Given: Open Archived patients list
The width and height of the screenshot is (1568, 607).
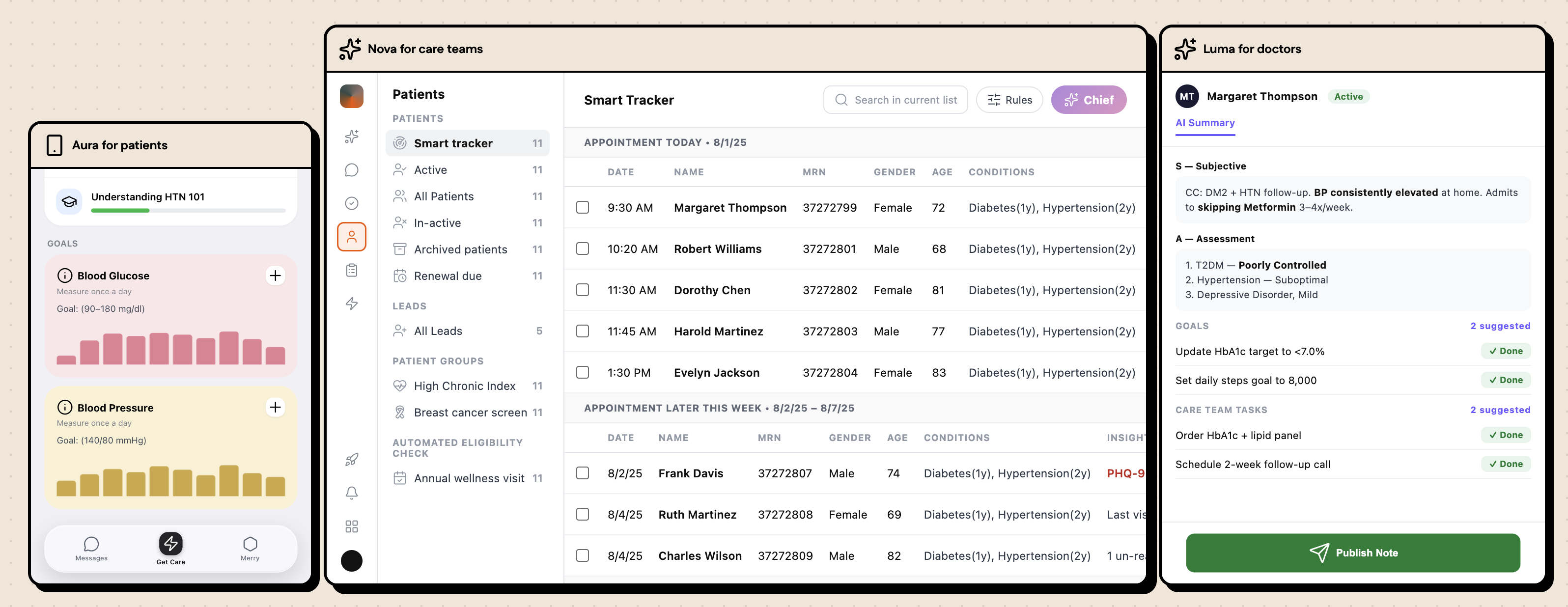Looking at the screenshot, I should click(x=468, y=249).
